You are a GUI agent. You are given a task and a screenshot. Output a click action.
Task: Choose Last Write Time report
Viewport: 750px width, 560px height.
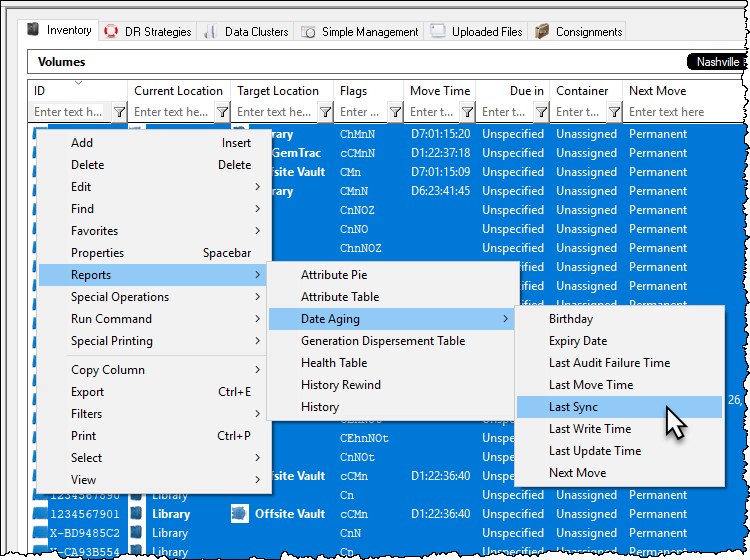(619, 428)
